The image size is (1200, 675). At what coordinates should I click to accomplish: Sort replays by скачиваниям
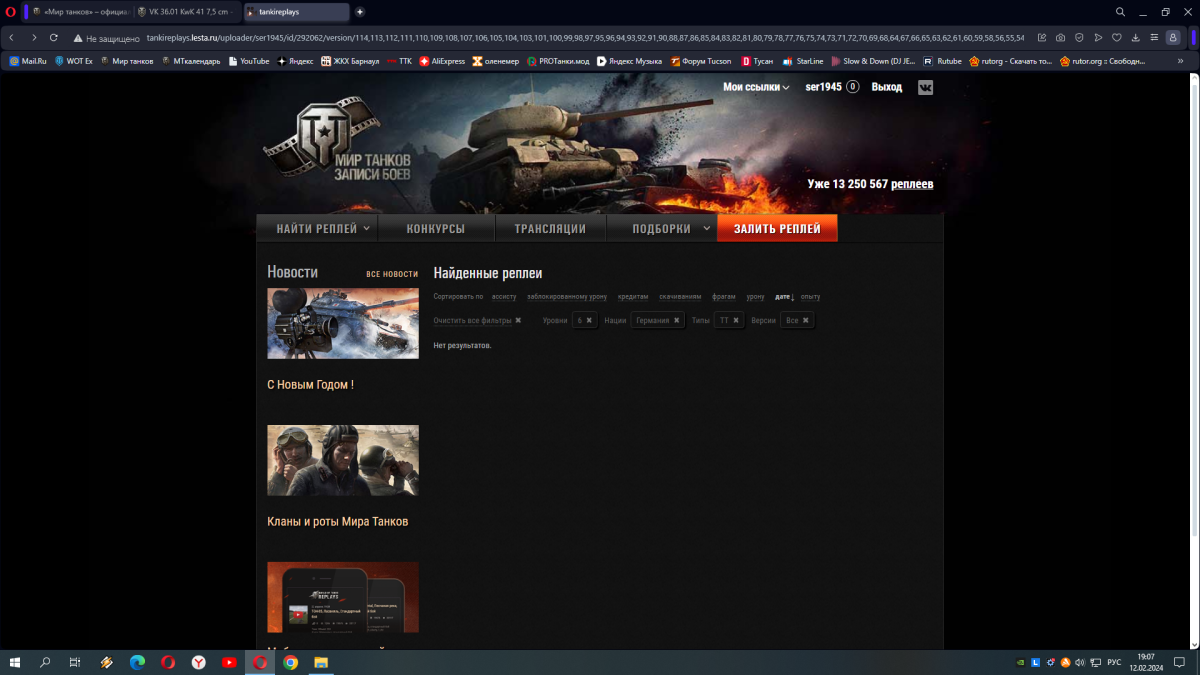coord(680,297)
